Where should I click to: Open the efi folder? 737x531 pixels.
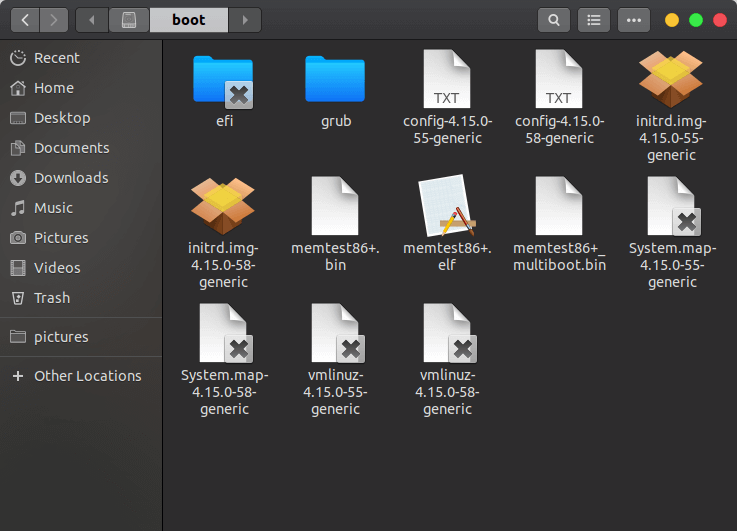tap(223, 81)
